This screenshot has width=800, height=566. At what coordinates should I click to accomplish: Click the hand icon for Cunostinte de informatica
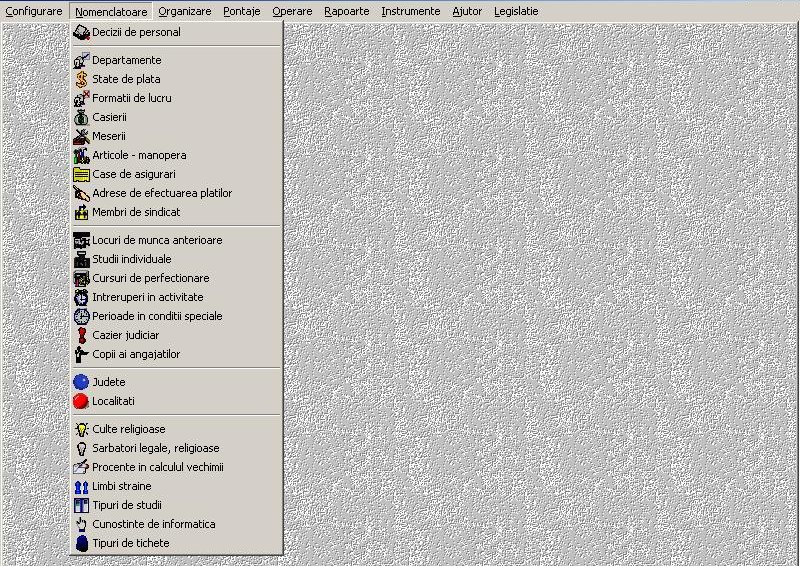(81, 524)
